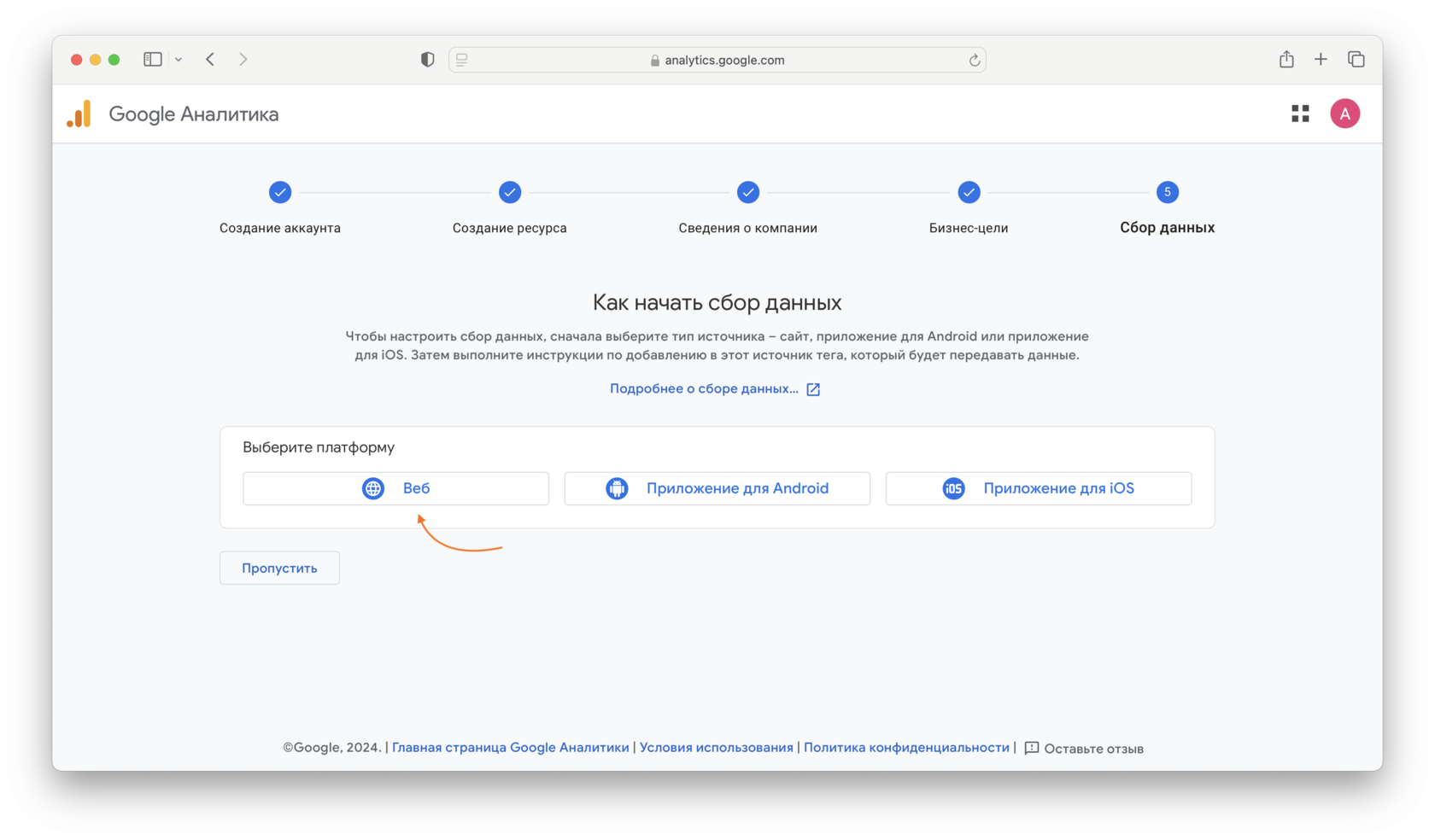The height and width of the screenshot is (840, 1435).
Task: Open the Safari share menu
Action: (1286, 58)
